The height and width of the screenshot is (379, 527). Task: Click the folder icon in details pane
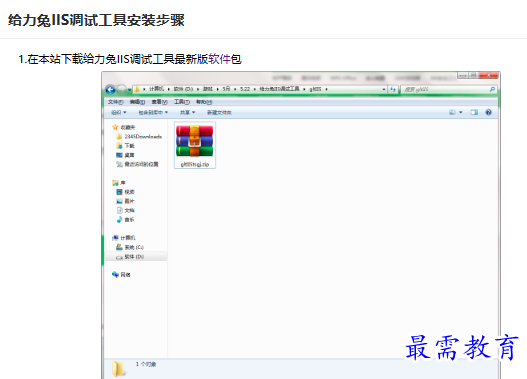pos(119,369)
